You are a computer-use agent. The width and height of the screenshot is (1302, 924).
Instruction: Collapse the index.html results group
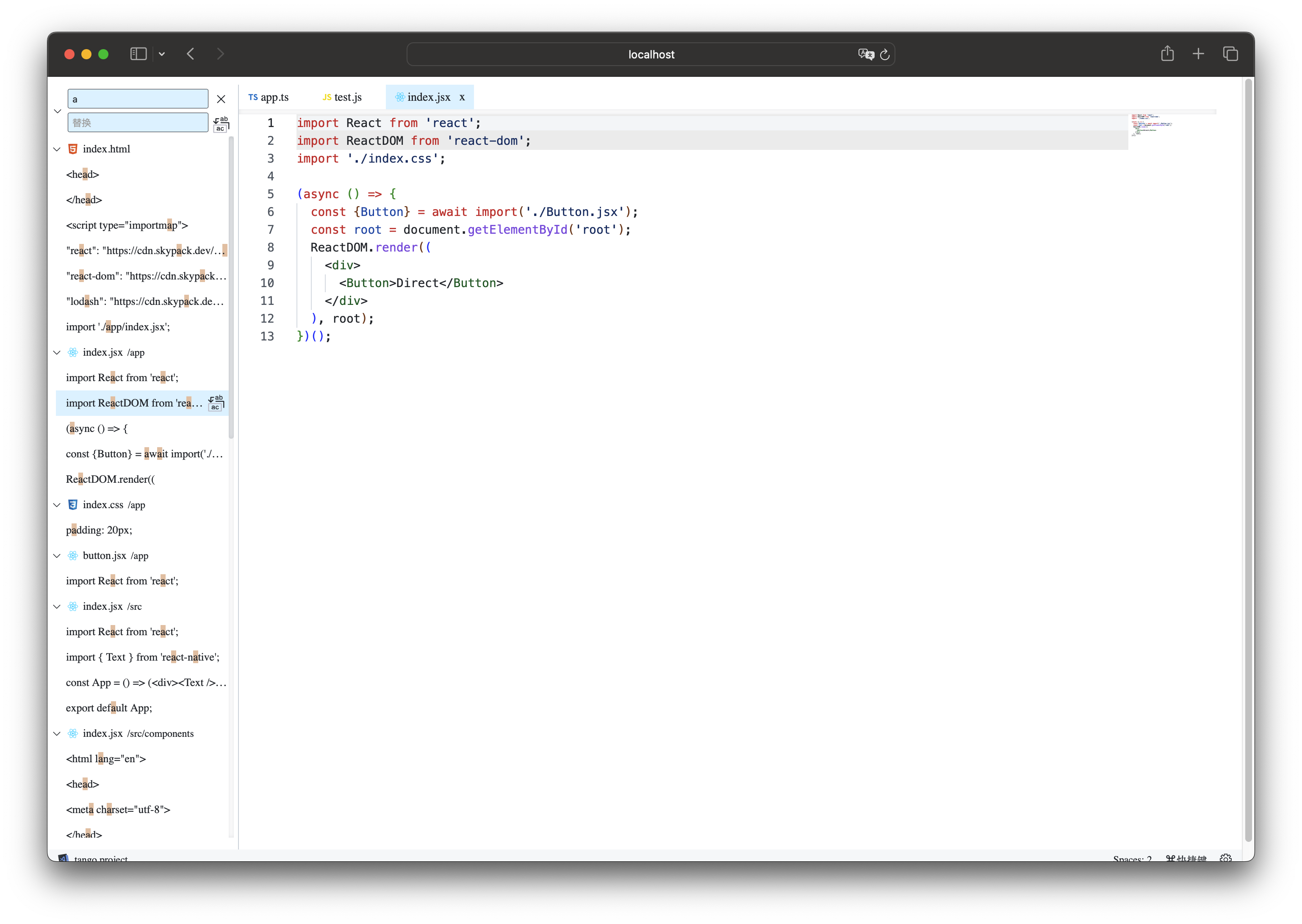coord(57,149)
